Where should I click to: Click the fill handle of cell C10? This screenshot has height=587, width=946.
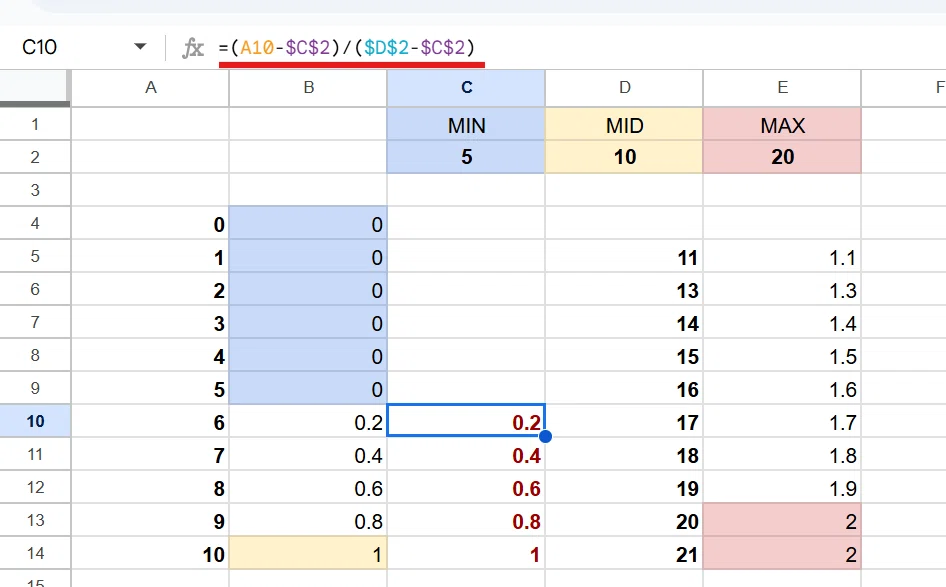[545, 436]
